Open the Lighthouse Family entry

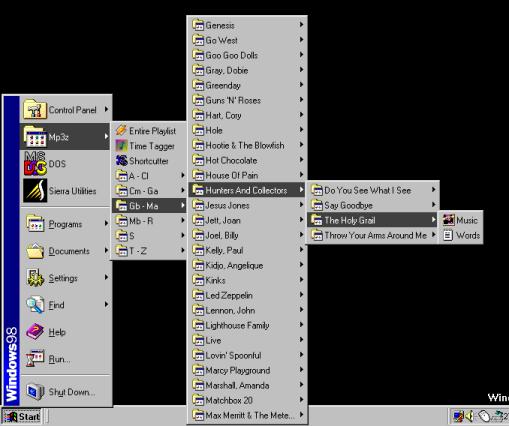[247, 325]
